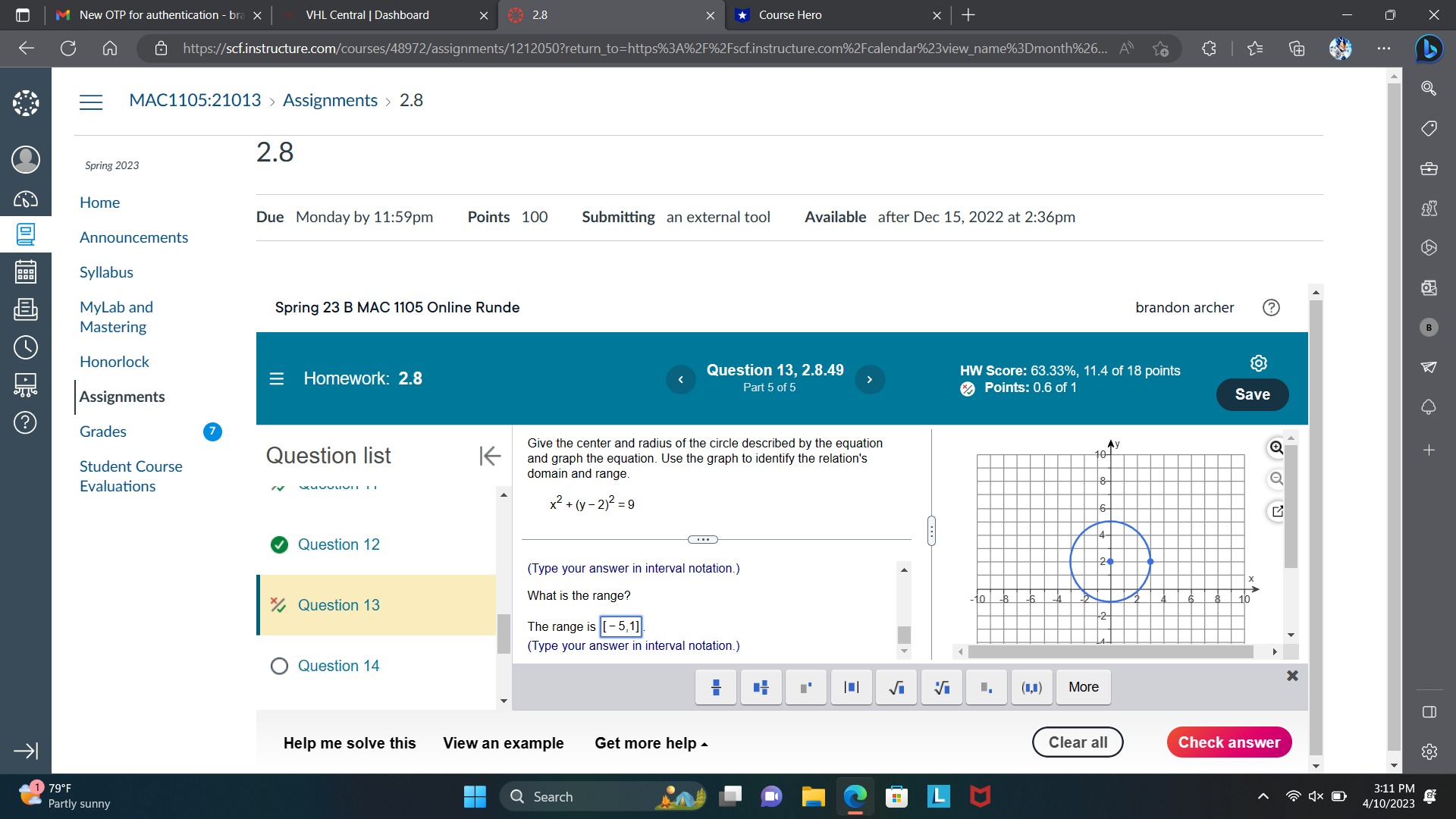1456x819 pixels.
Task: Click the 'Clear all' button
Action: (x=1077, y=742)
